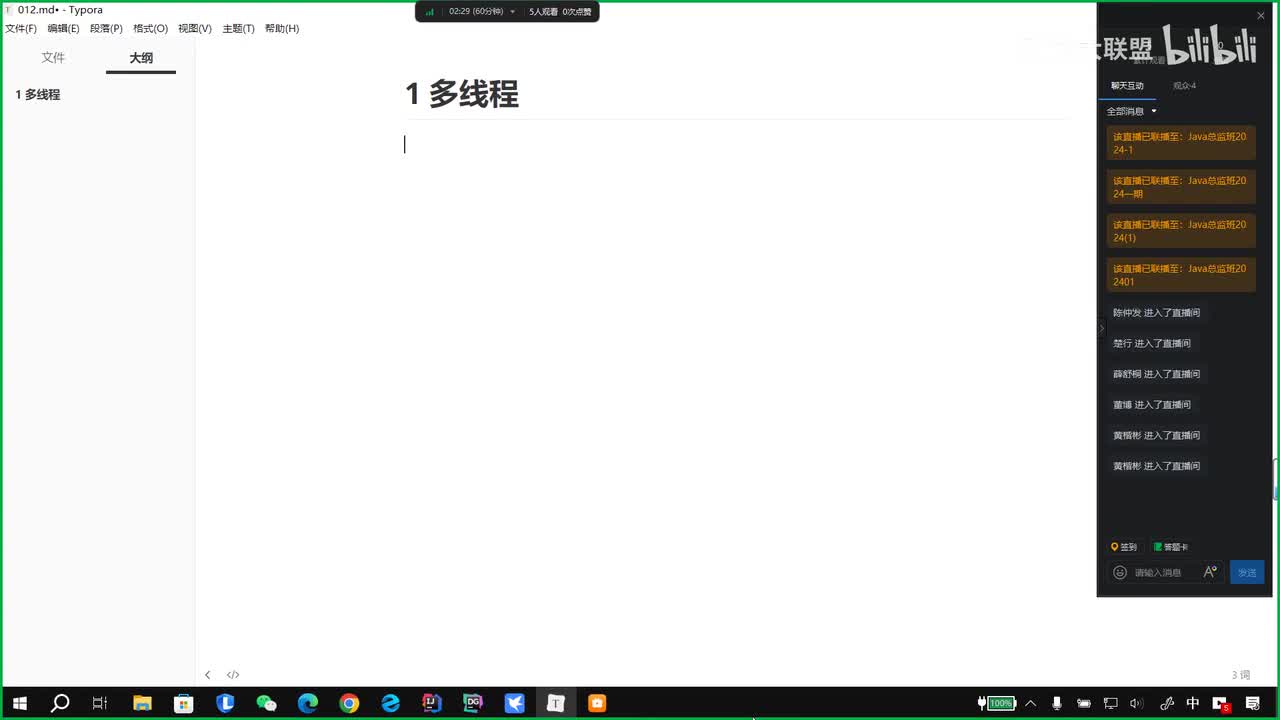Open File Explorer from taskbar
The image size is (1280, 720).
pyautogui.click(x=142, y=703)
